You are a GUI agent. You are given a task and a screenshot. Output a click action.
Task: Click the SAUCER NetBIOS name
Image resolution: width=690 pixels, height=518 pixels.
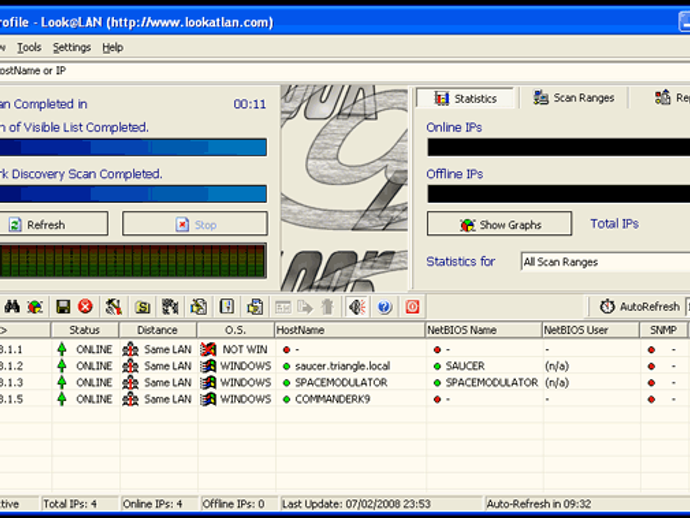[x=465, y=366]
